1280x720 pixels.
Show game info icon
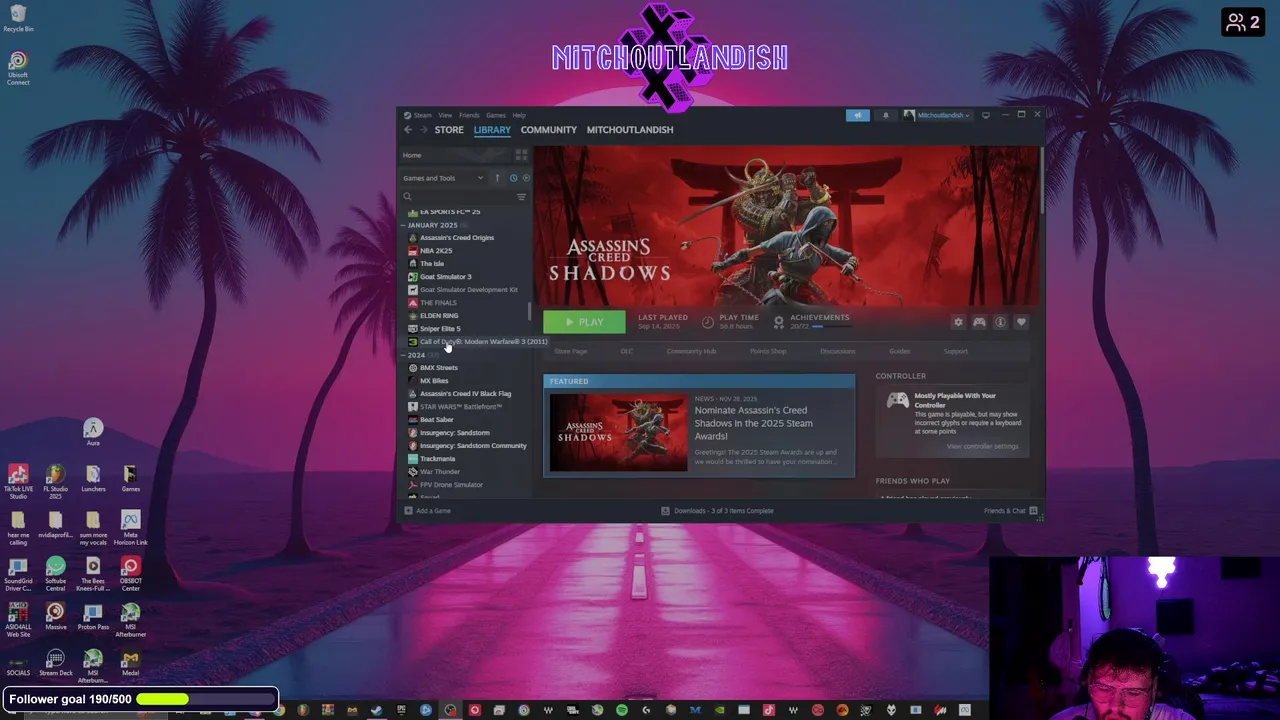(x=1000, y=322)
